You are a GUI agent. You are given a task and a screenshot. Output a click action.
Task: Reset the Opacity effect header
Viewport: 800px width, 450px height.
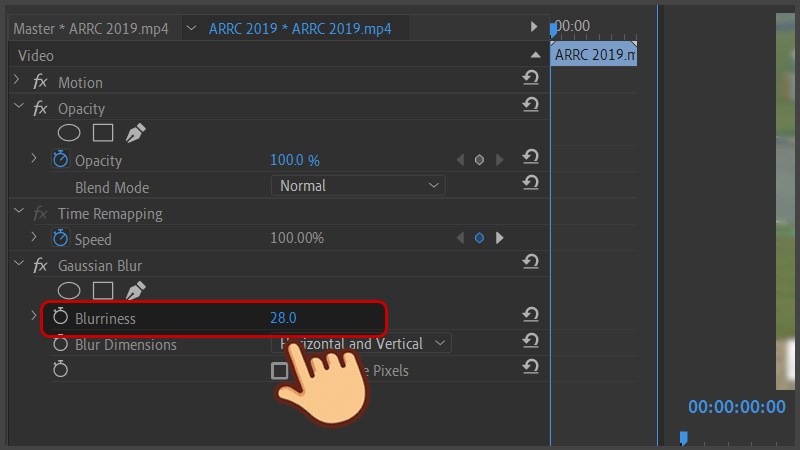pos(531,105)
